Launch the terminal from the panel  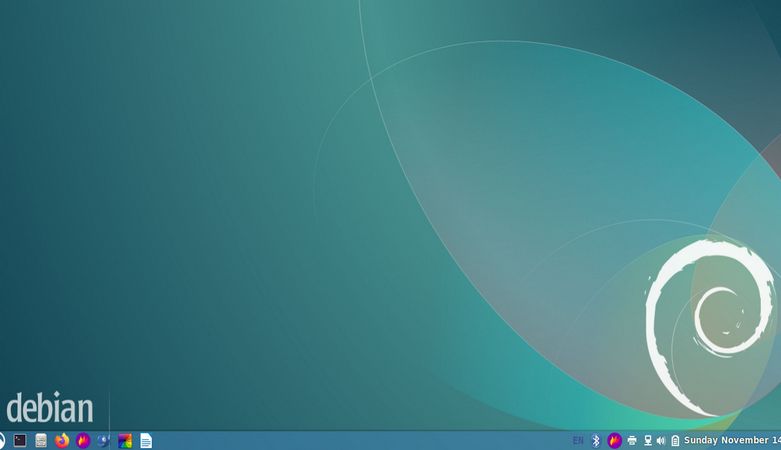pyautogui.click(x=20, y=440)
